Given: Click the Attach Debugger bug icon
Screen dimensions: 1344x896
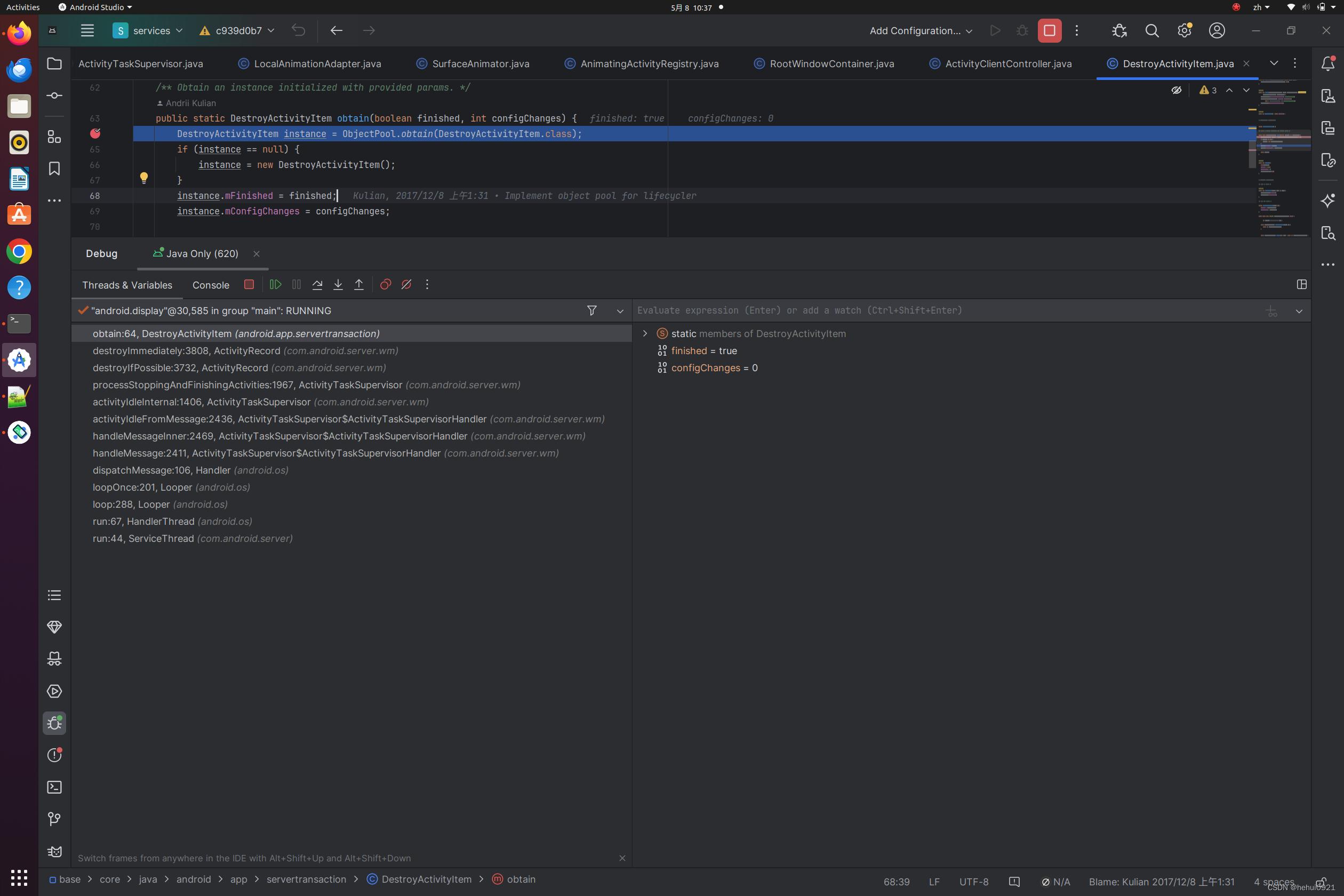Looking at the screenshot, I should click(1119, 31).
